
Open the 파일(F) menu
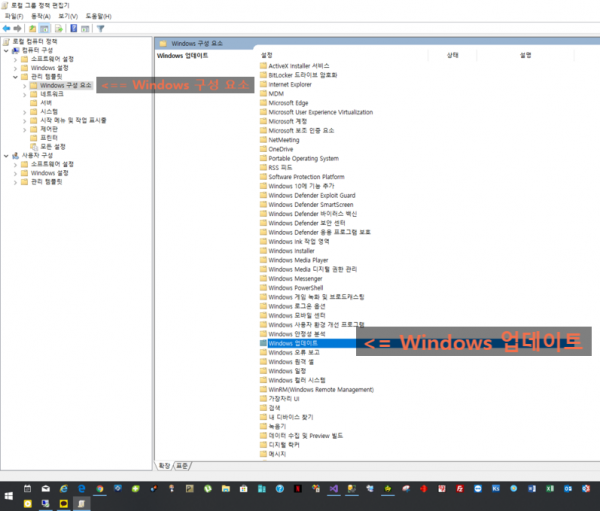pyautogui.click(x=14, y=16)
